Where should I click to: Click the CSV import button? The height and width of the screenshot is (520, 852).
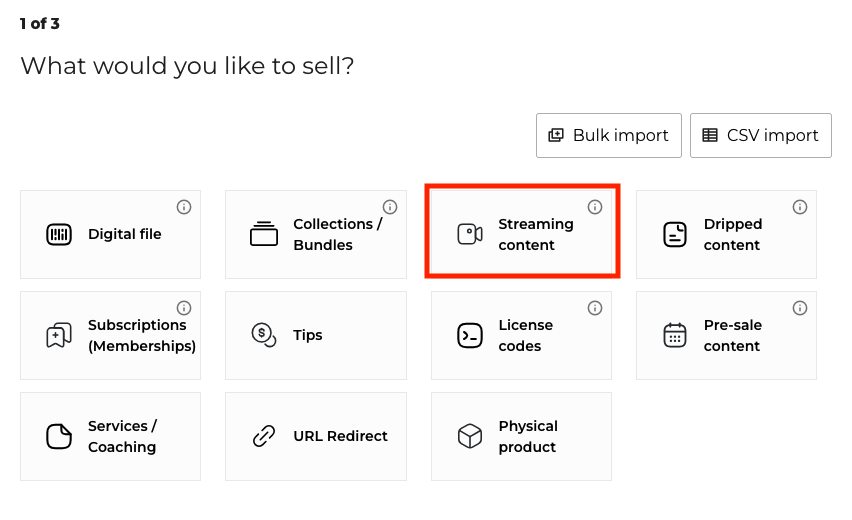point(761,135)
